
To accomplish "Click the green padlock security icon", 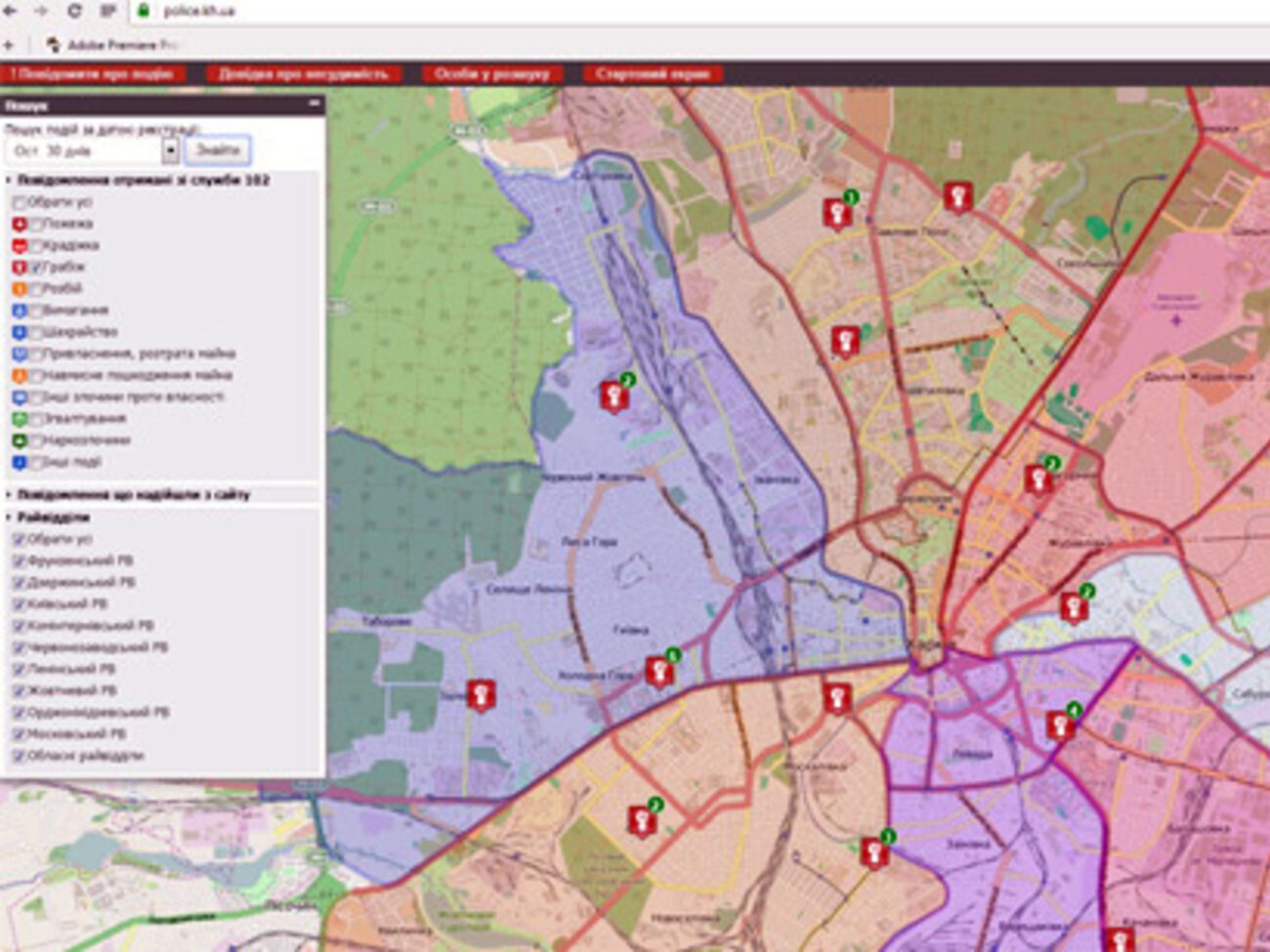I will [x=143, y=11].
